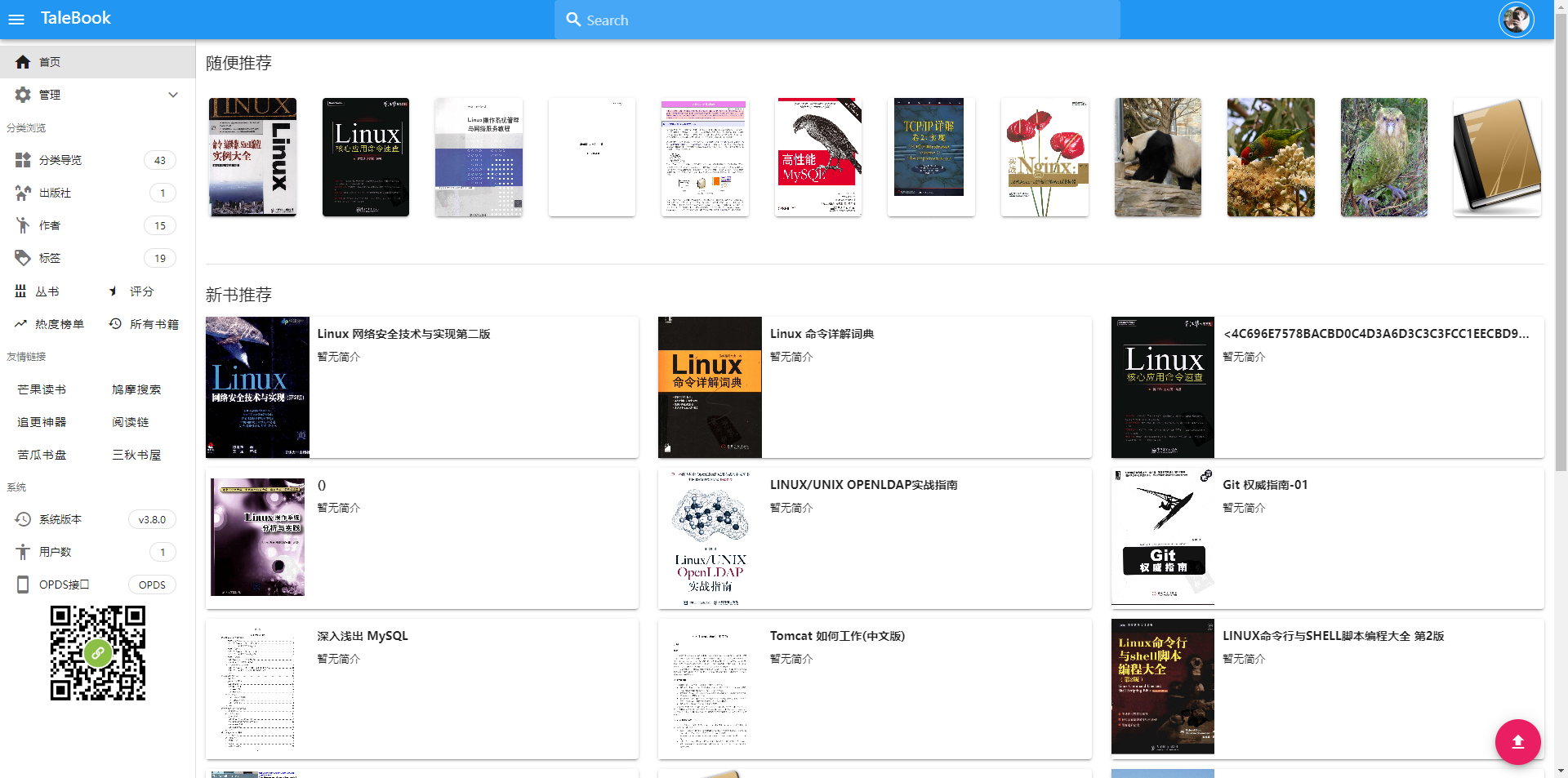Click the search magnifier icon
This screenshot has width=1568, height=778.
(x=573, y=20)
